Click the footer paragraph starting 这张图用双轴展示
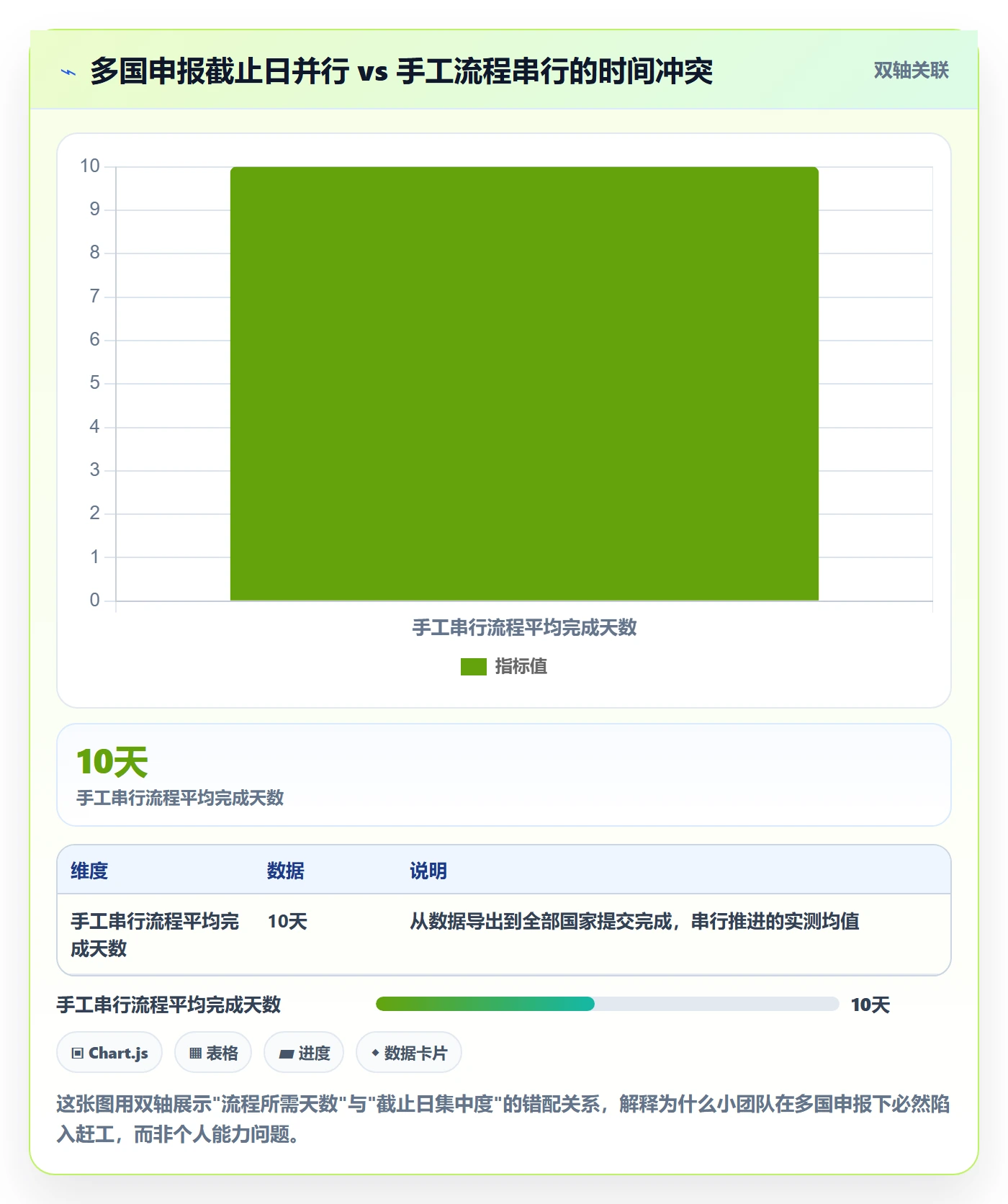 (x=503, y=1118)
